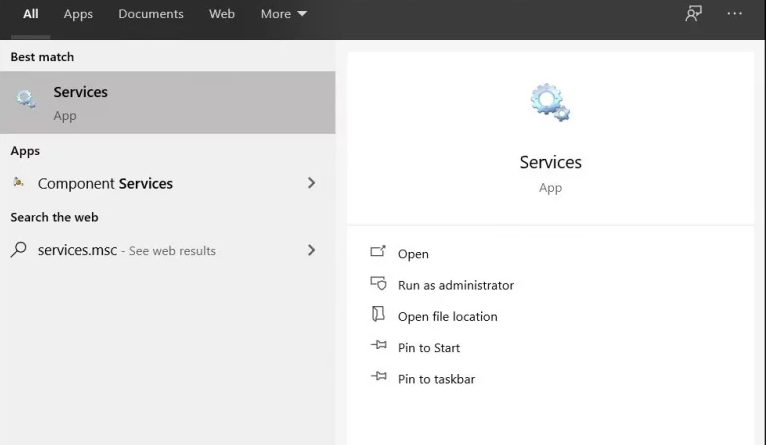Click the Pin to taskbar pin icon
771x445 pixels.
coord(378,378)
